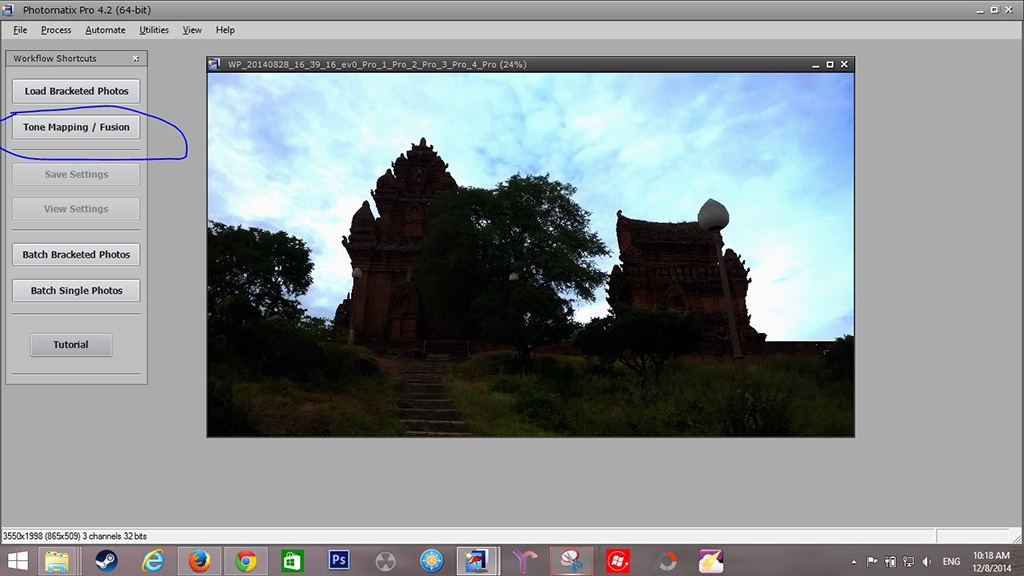This screenshot has height=576, width=1024.
Task: Open Google Chrome from the taskbar
Action: [x=246, y=560]
